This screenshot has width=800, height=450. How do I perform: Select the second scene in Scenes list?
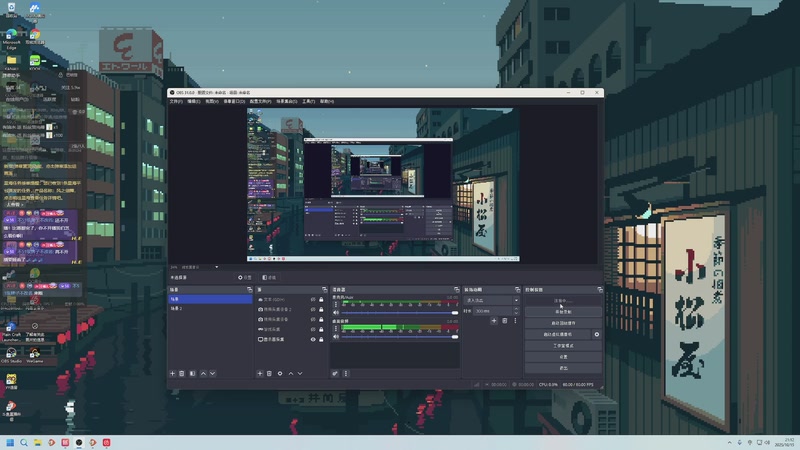click(x=210, y=309)
